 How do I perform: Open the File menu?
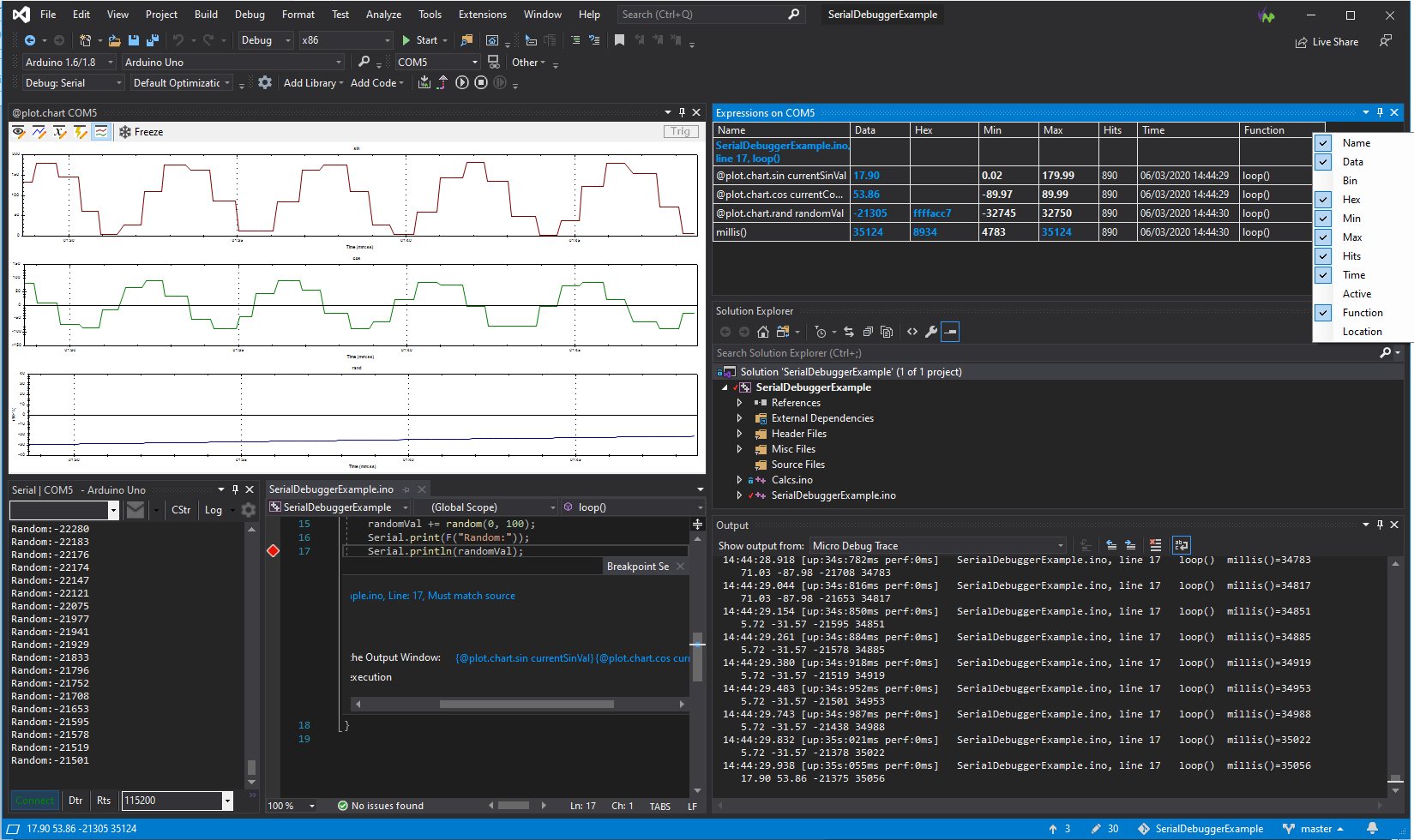[x=48, y=15]
